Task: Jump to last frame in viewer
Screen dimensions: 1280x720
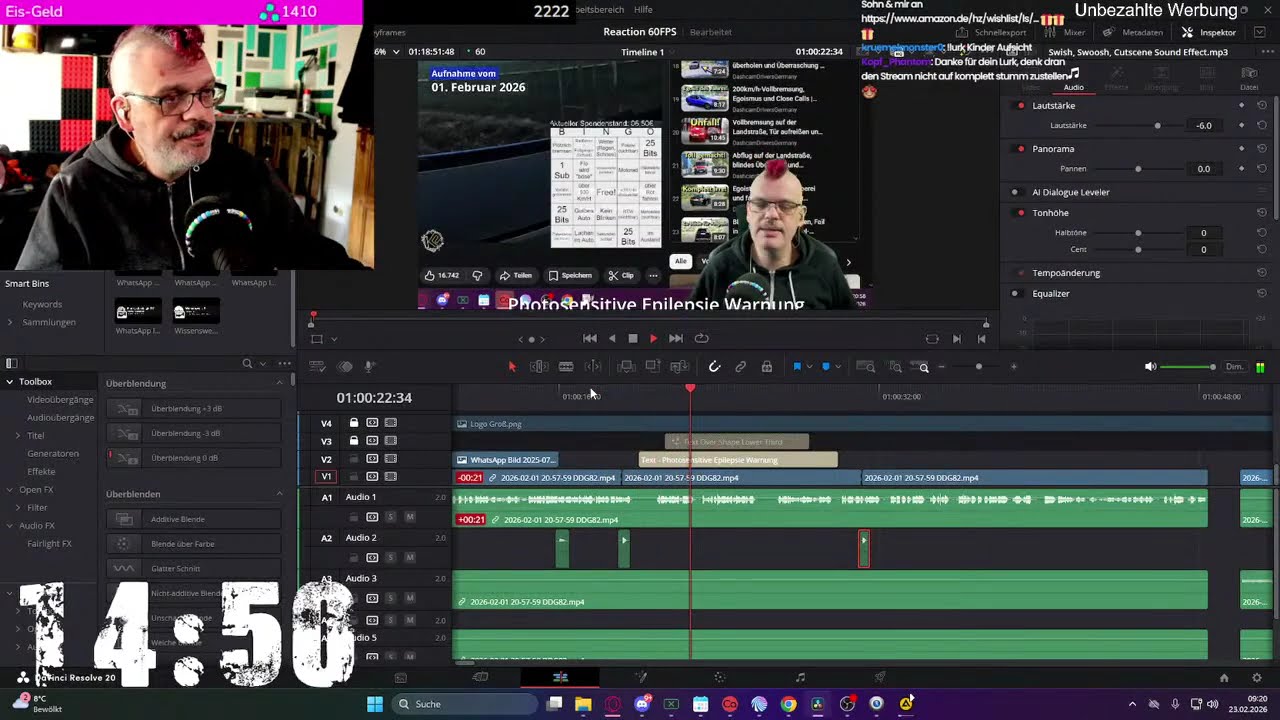Action: pos(676,338)
